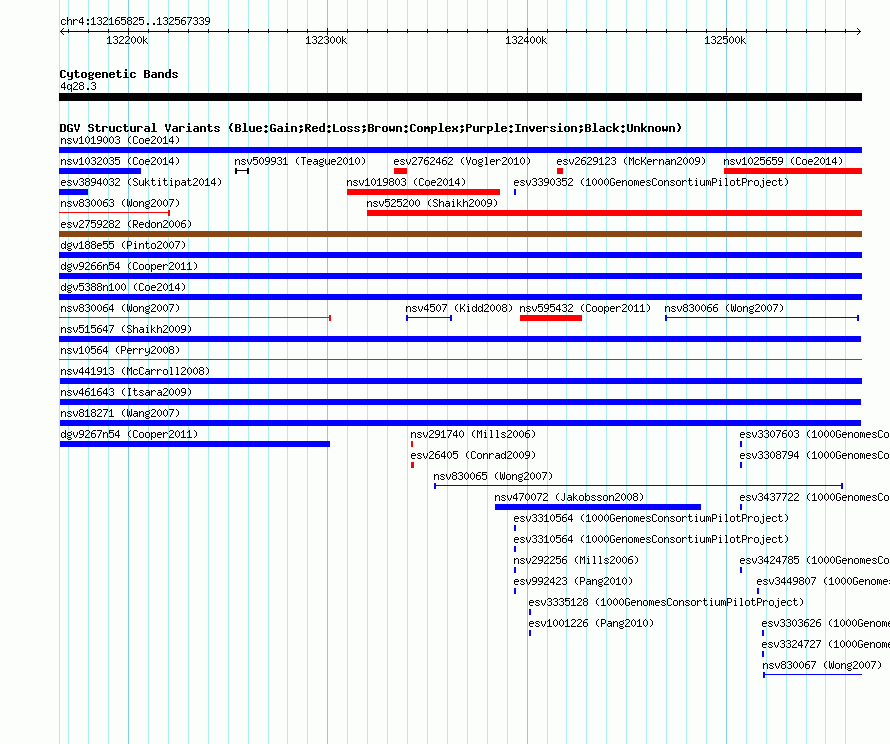Click esv26405 (Conrad2009) label

pyautogui.click(x=473, y=455)
